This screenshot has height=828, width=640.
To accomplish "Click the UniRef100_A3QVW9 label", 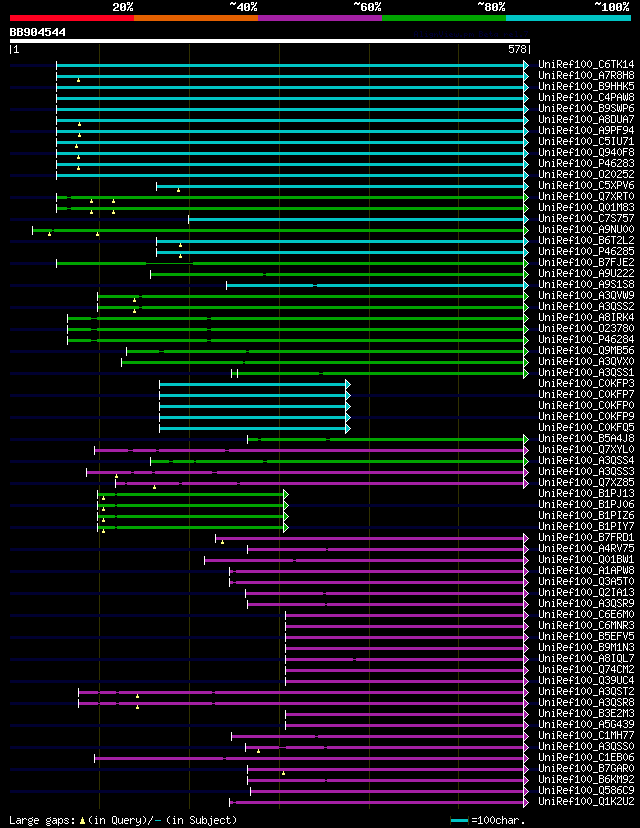I will (586, 295).
